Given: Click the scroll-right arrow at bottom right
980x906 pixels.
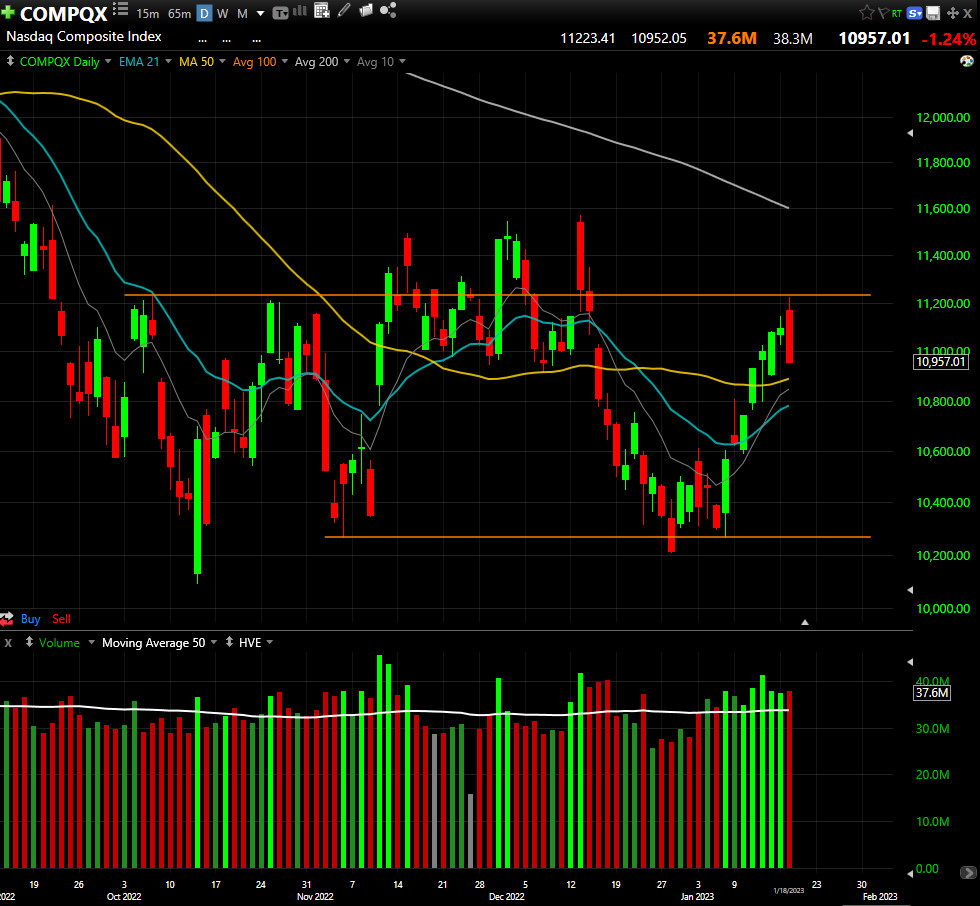Looking at the screenshot, I should (968, 872).
